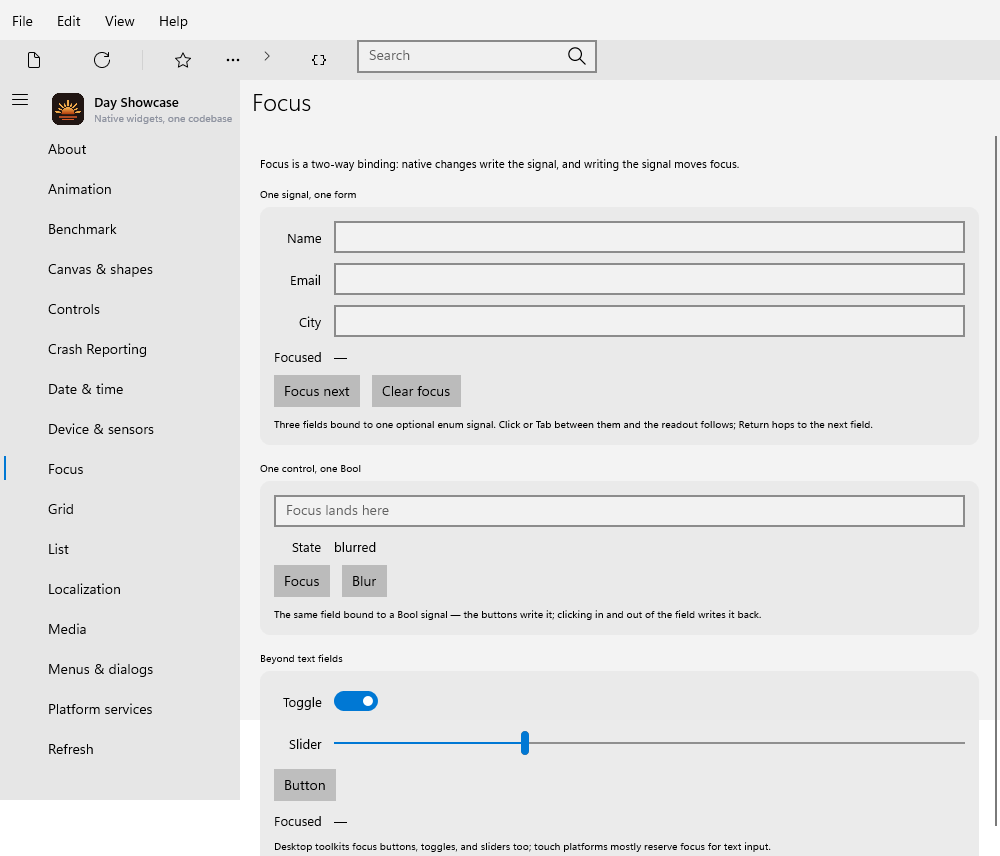Click the new document toolbar icon

(x=34, y=60)
